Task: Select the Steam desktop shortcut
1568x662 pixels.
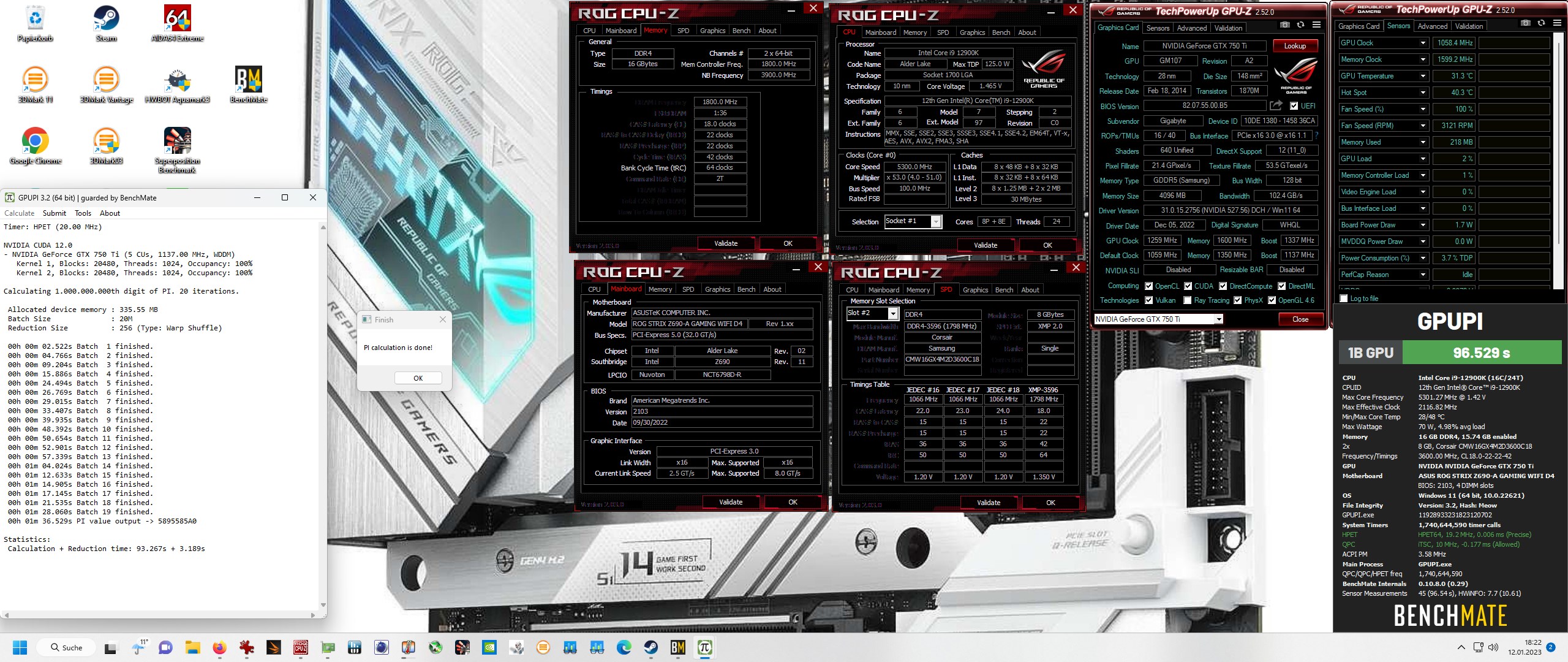Action: click(x=106, y=23)
